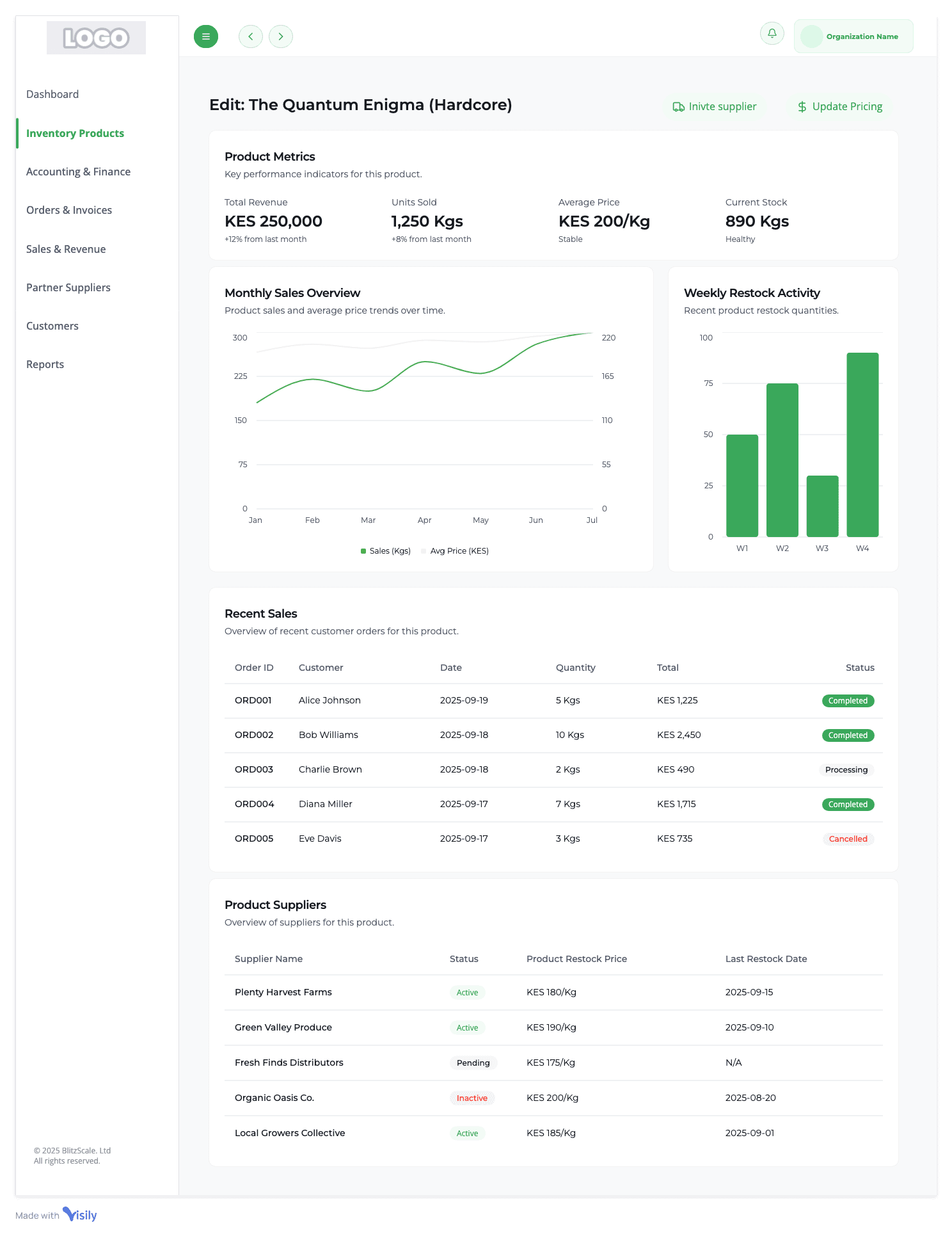Click the W4 restock bar
Image resolution: width=952 pixels, height=1236 pixels.
point(862,445)
